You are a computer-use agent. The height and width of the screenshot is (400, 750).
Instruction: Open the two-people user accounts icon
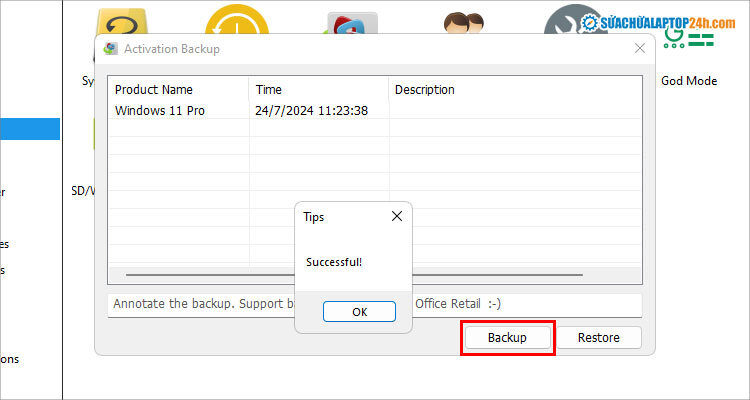coord(463,23)
